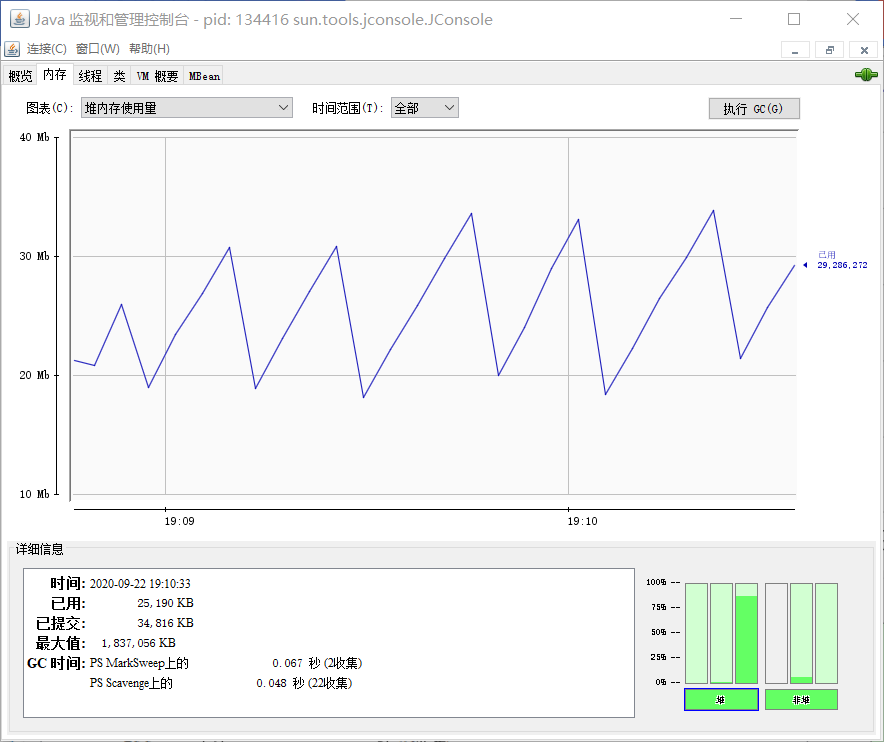Open the 帮助(H) help menu
884x742 pixels.
[149, 49]
